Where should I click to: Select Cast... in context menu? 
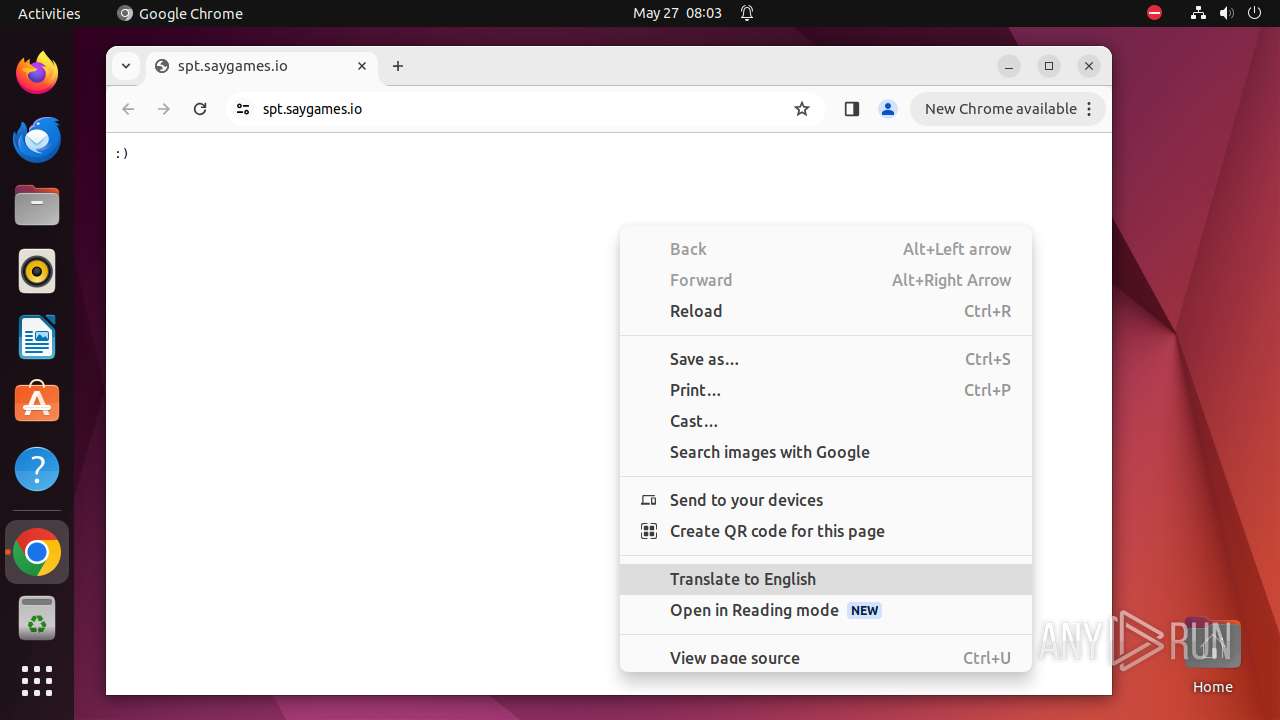click(826, 421)
